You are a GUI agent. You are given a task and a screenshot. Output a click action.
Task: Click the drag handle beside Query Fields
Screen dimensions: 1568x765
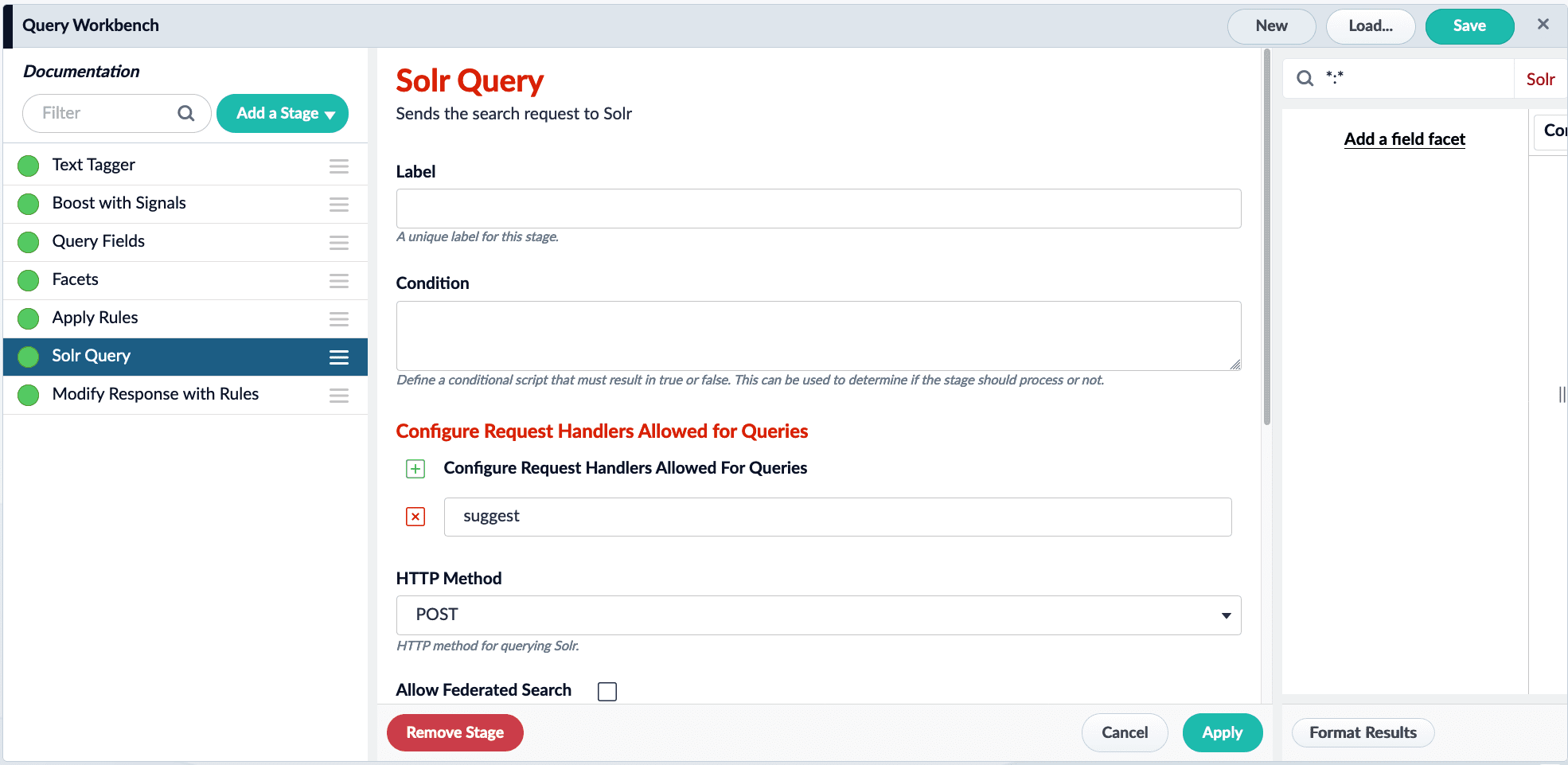coord(338,243)
